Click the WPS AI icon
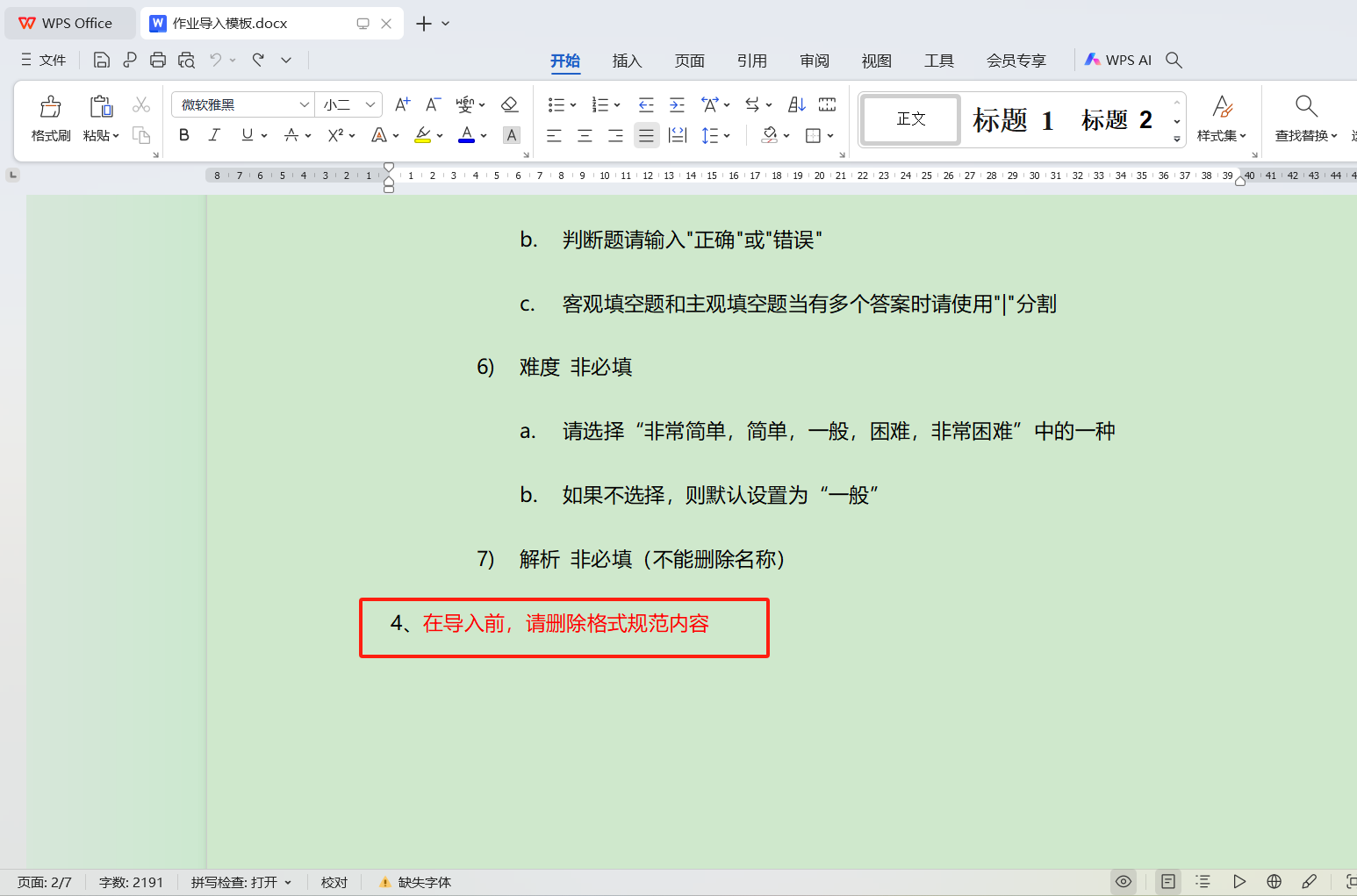Screen dimensions: 1357x896 [1118, 60]
